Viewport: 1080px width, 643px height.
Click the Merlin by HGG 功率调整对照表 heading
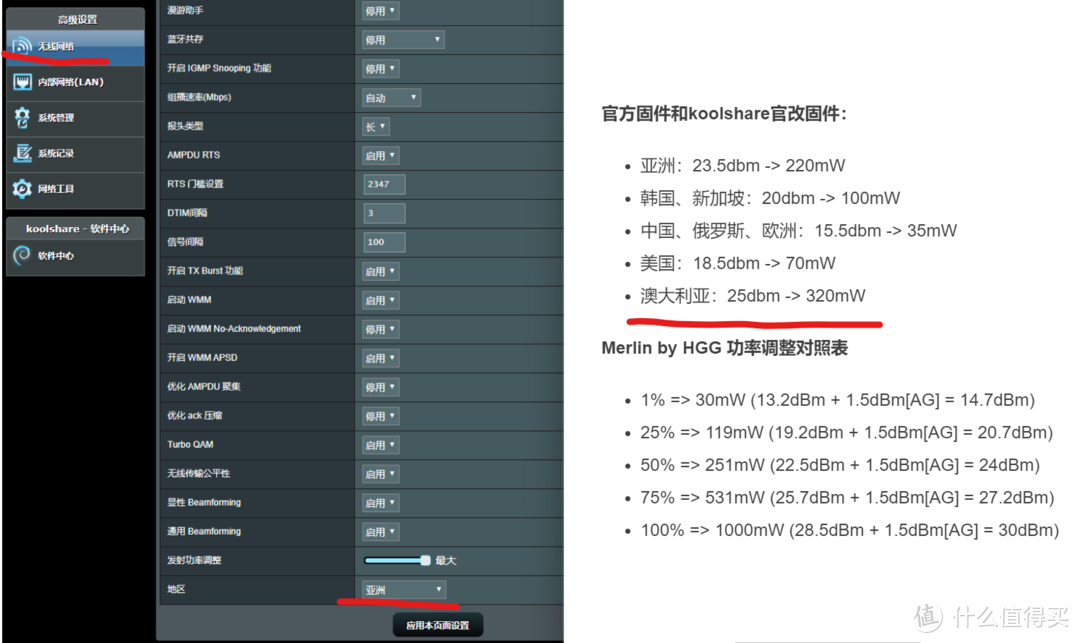point(725,348)
